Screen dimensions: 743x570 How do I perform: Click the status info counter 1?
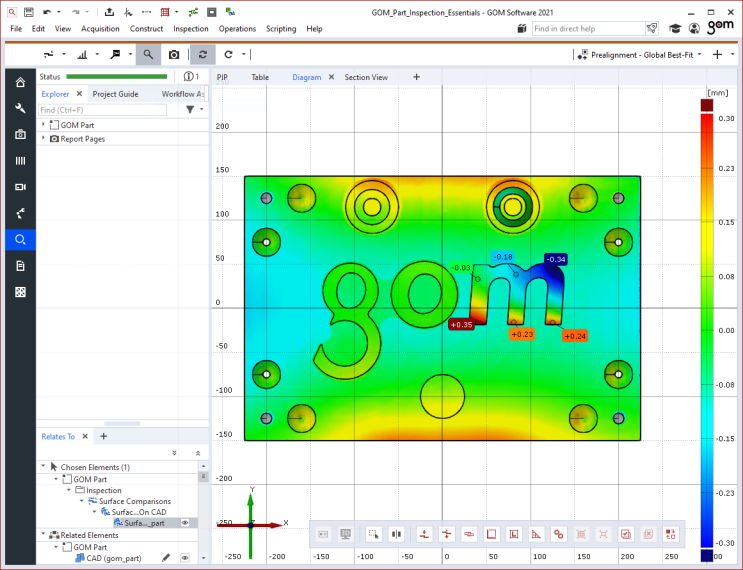(191, 76)
